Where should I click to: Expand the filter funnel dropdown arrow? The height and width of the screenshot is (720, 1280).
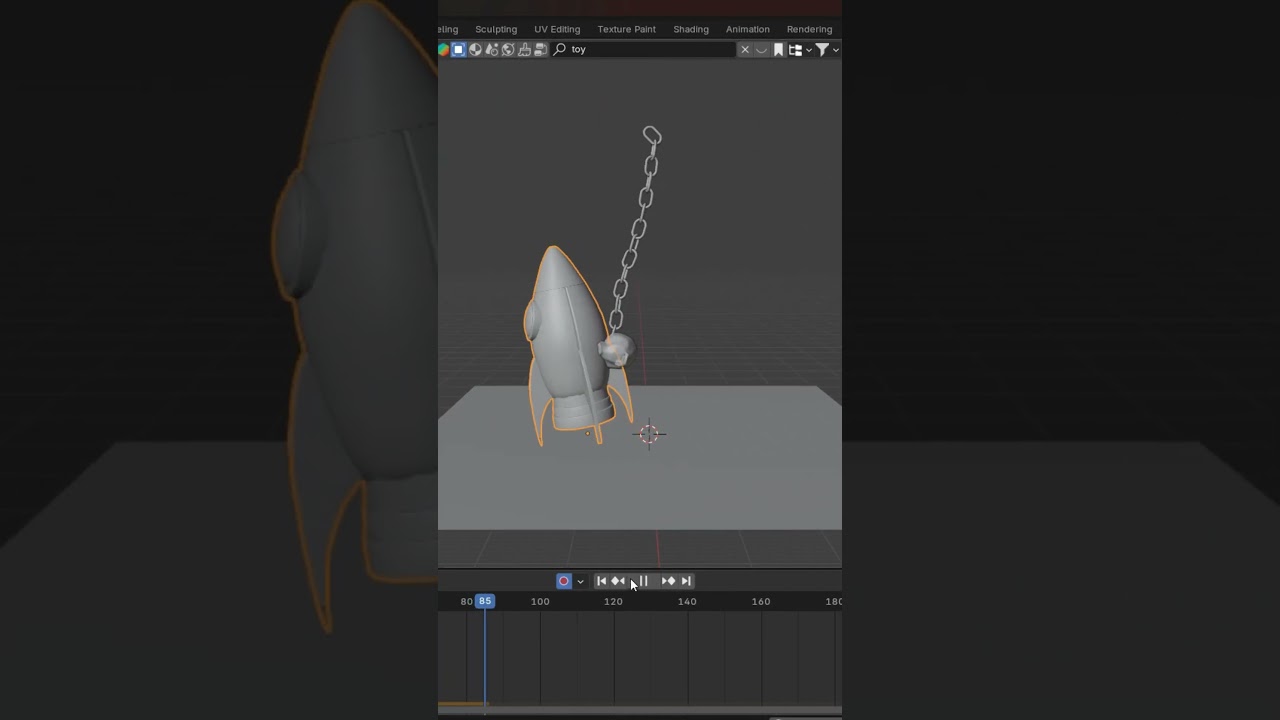tap(836, 50)
